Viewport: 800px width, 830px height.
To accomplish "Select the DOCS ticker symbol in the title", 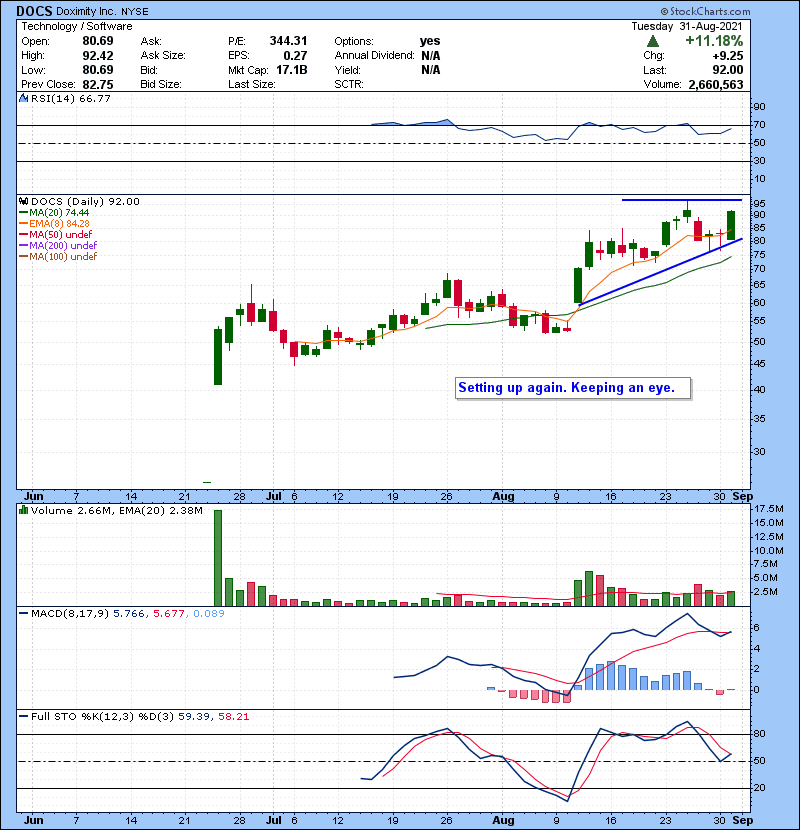I will [34, 11].
